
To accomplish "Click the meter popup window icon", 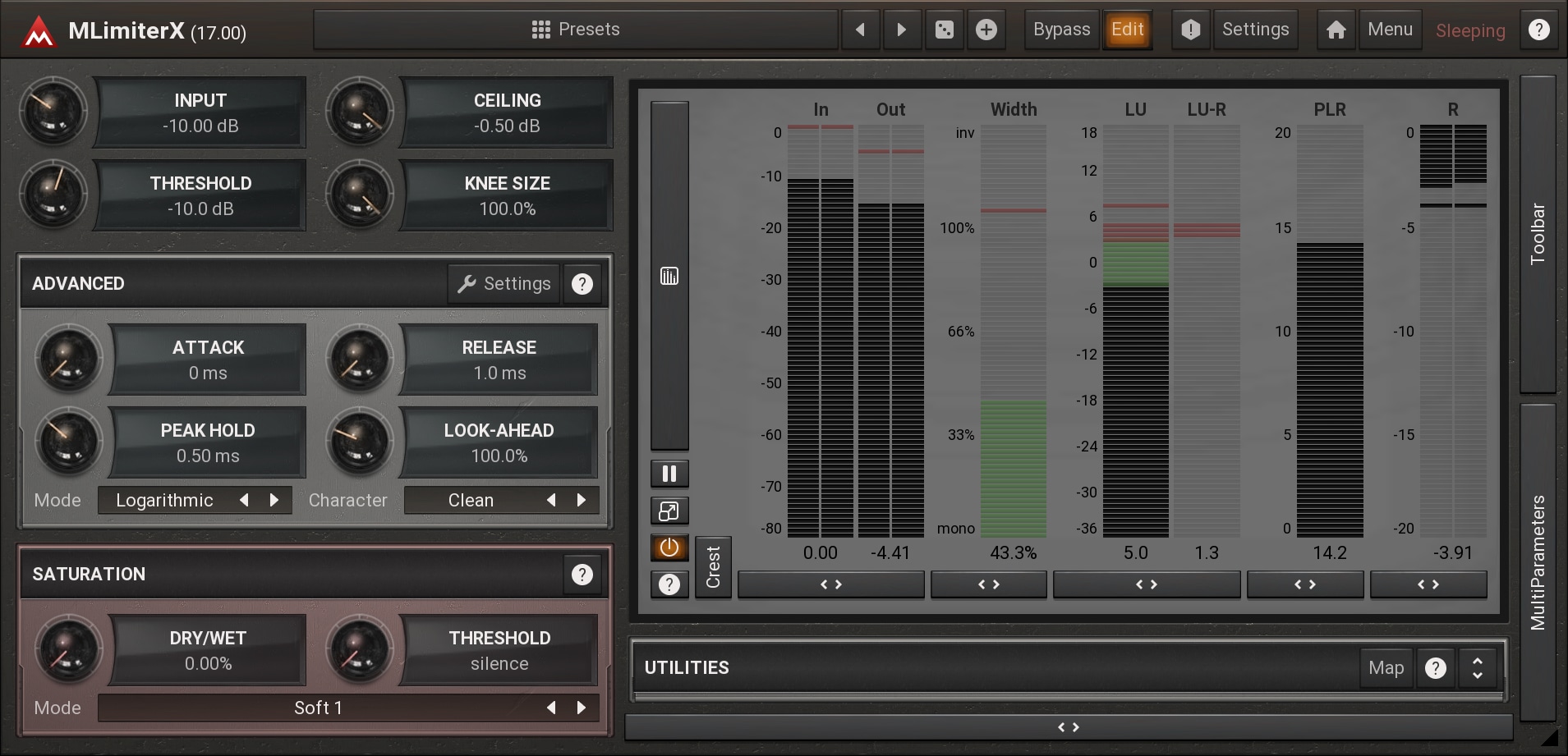I will [669, 511].
